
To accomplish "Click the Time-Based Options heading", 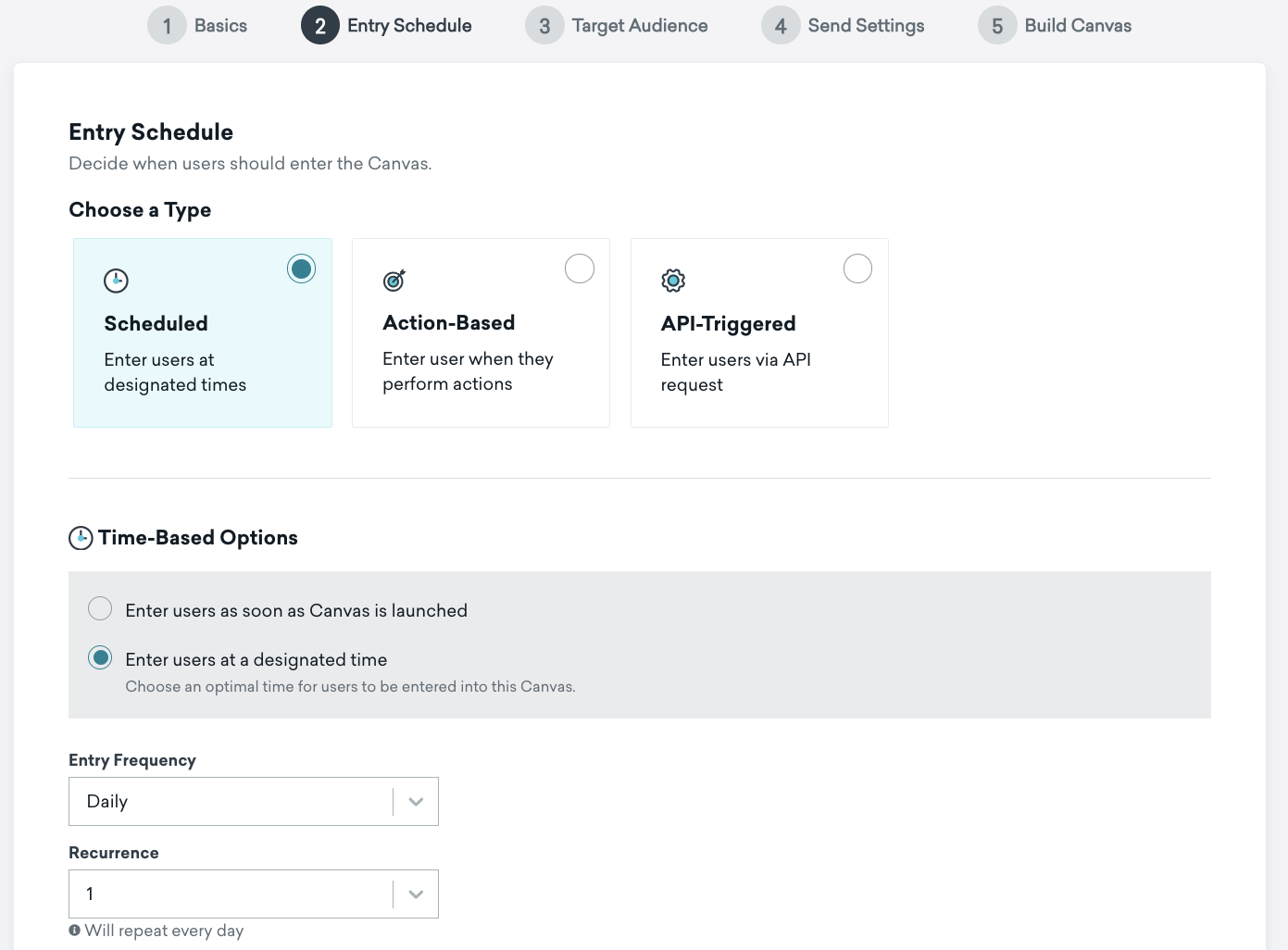I will 198,538.
